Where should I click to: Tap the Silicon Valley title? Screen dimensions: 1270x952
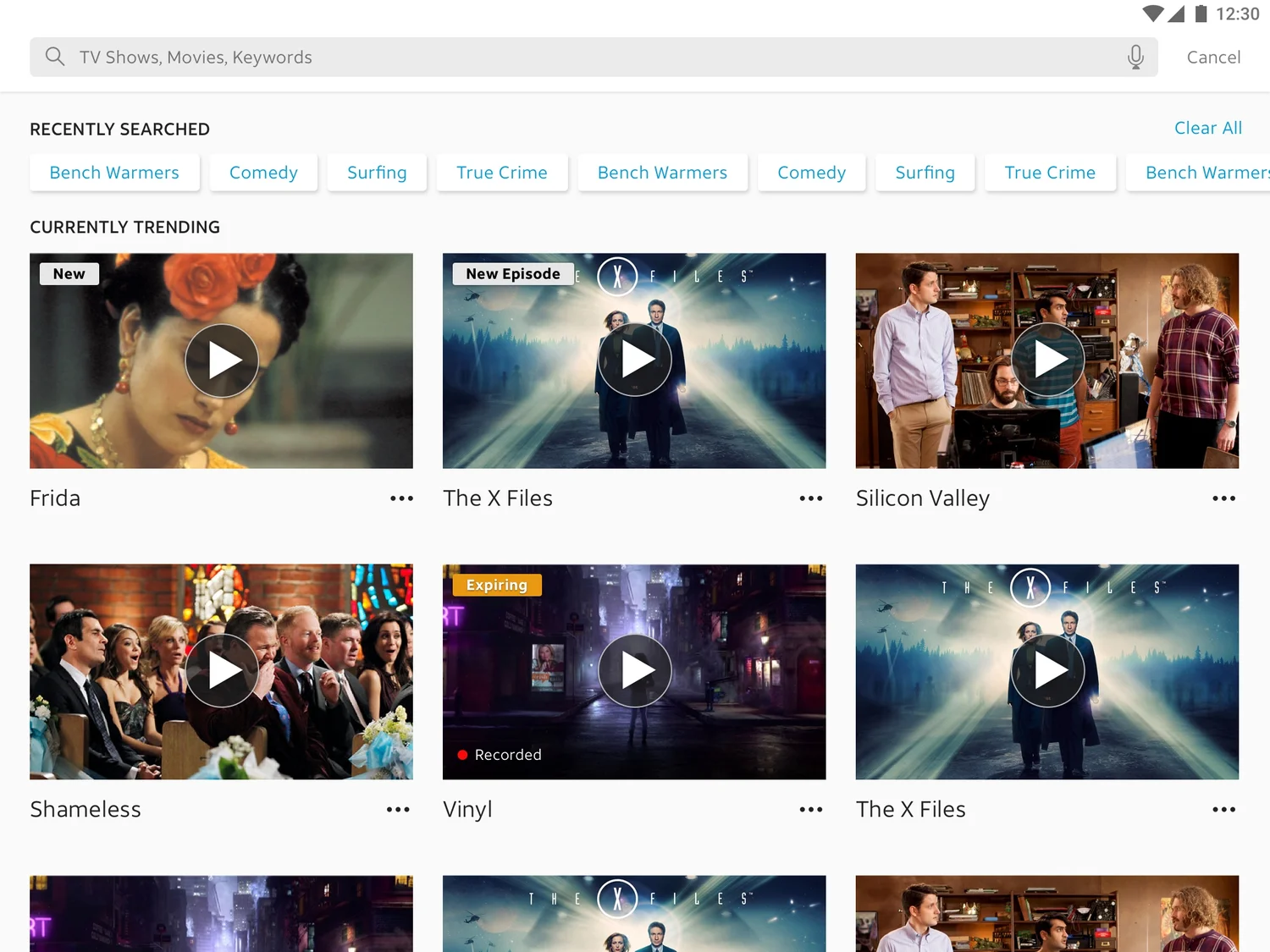click(923, 498)
